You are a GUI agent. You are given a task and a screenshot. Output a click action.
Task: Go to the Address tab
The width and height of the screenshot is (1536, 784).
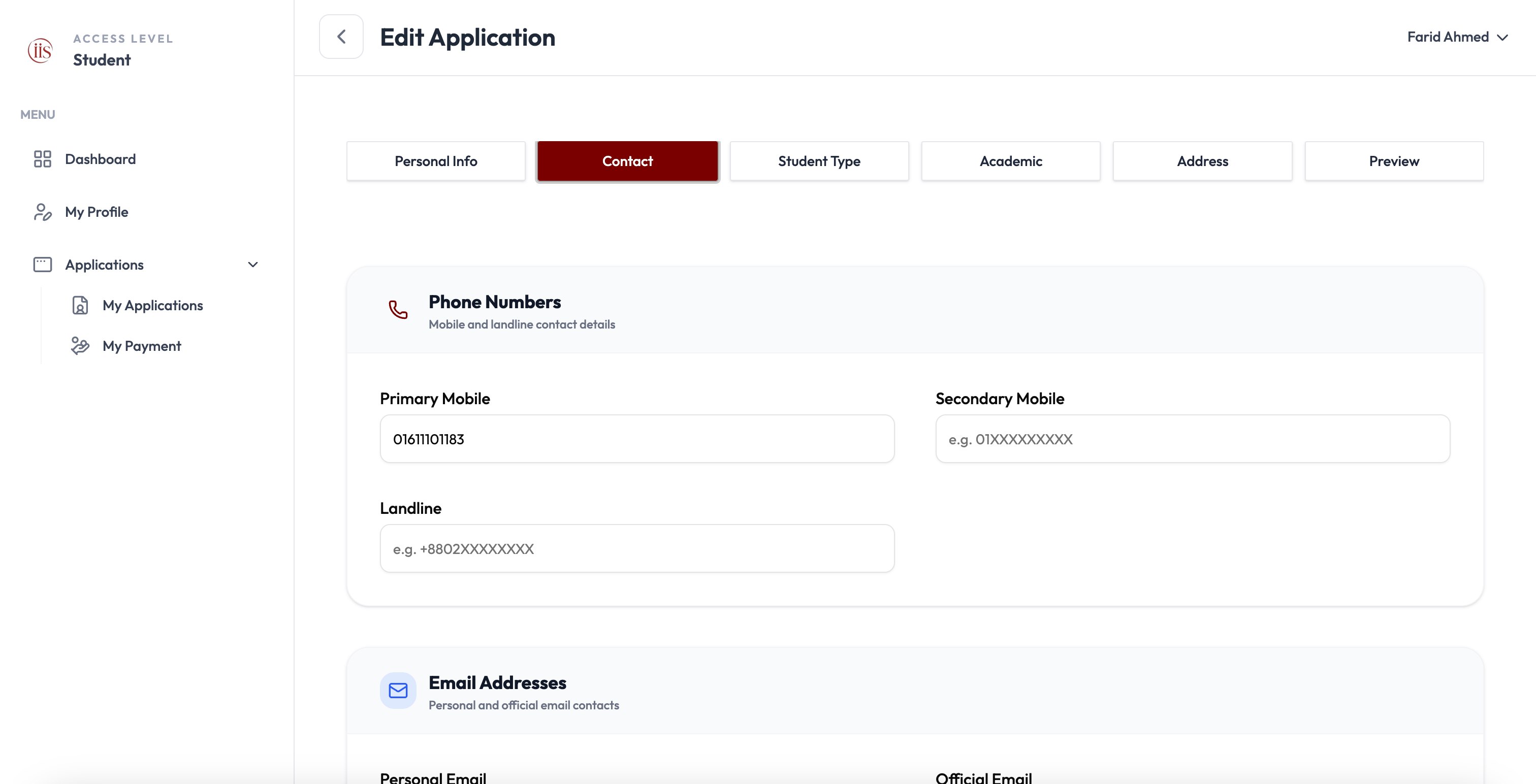click(x=1203, y=161)
